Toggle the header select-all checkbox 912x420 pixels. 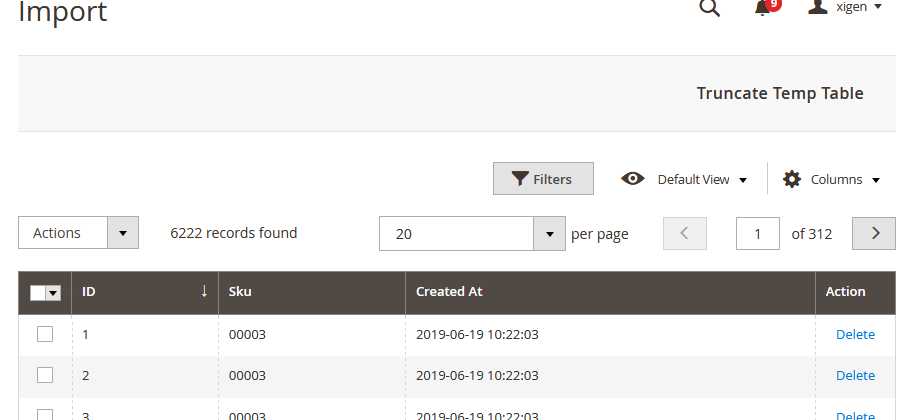click(x=38, y=293)
